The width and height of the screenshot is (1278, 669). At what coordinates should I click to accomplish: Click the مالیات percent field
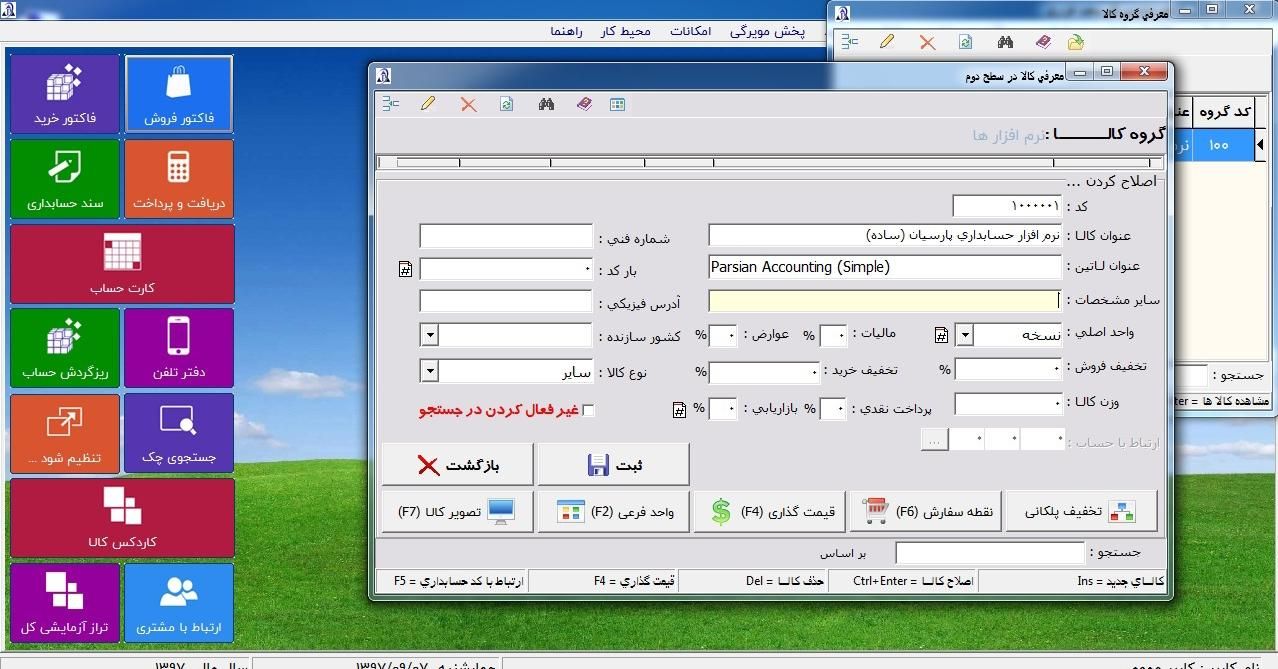point(834,335)
